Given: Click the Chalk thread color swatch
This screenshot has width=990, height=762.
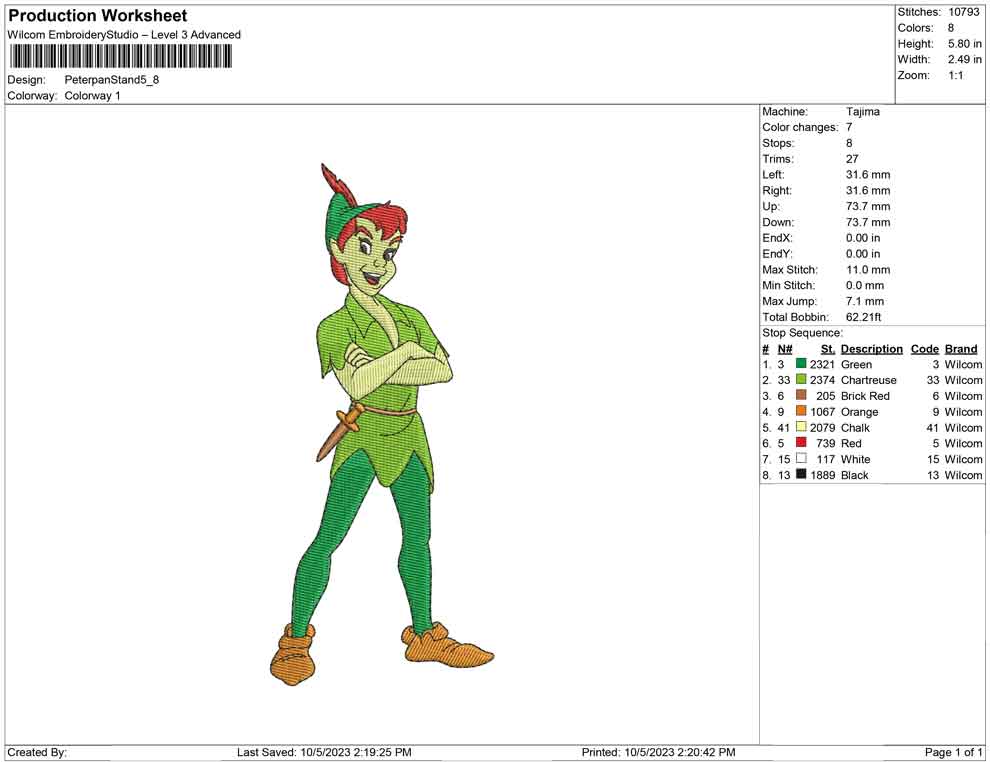Looking at the screenshot, I should click(801, 427).
